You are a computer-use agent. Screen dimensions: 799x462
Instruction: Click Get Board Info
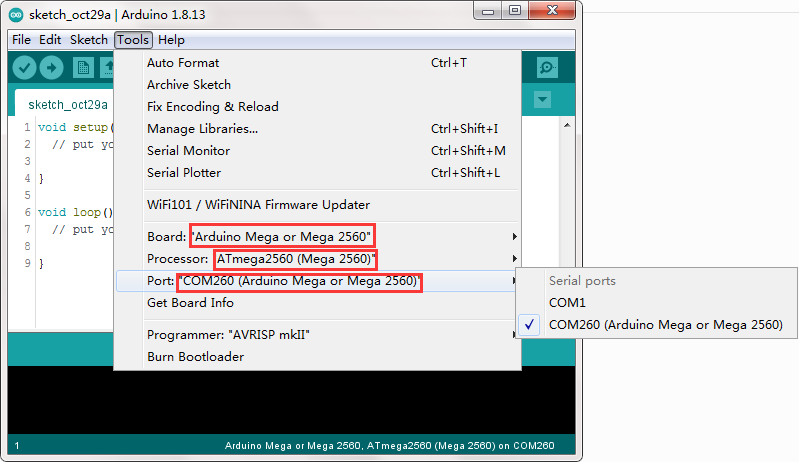click(x=317, y=303)
